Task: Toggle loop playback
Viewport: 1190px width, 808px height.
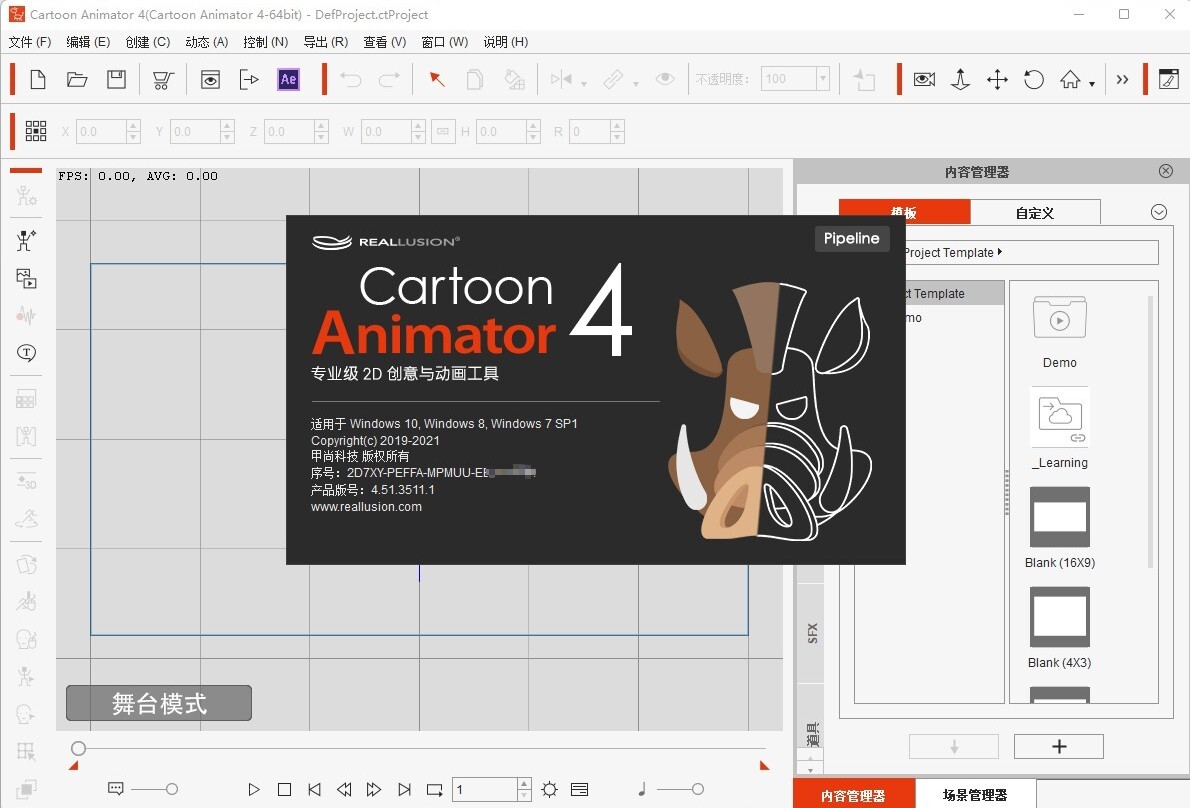Action: coord(434,790)
